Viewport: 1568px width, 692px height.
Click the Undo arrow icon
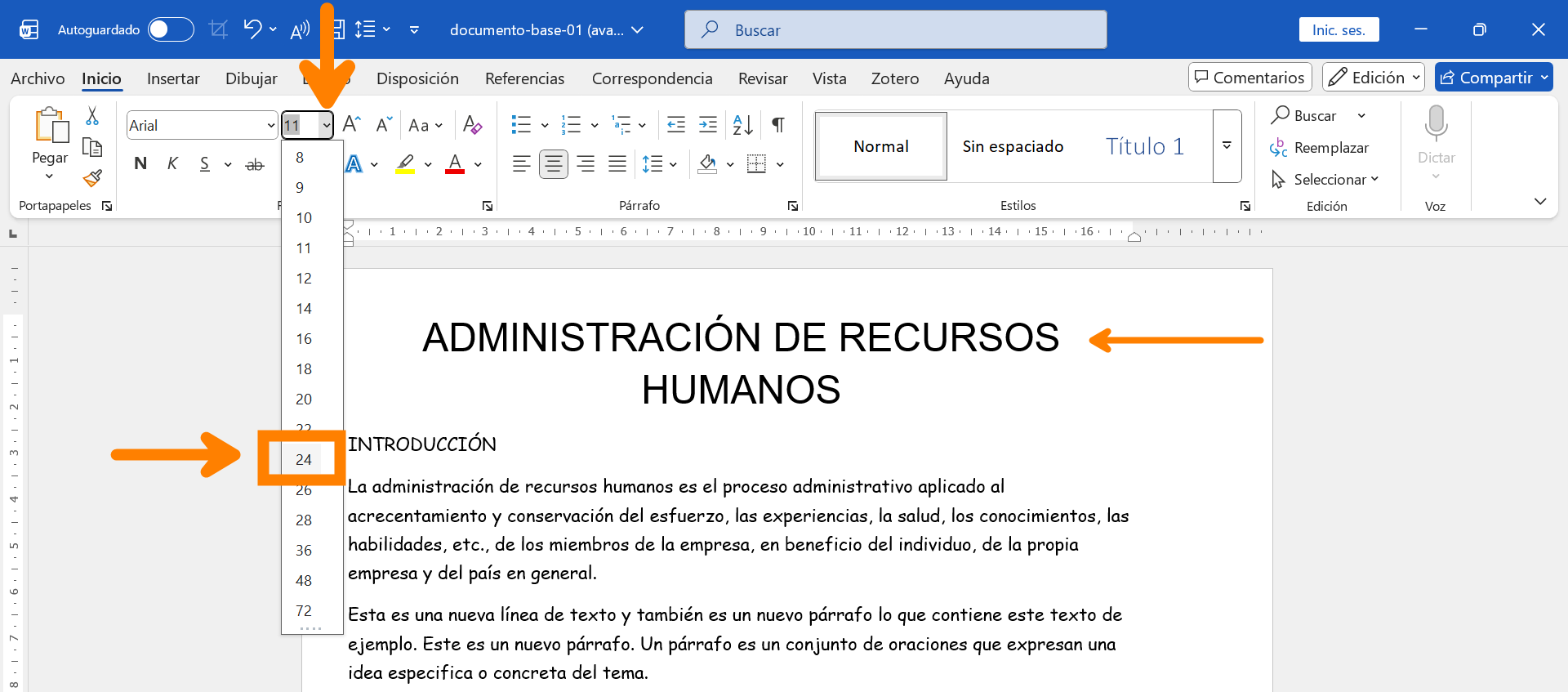click(x=252, y=29)
